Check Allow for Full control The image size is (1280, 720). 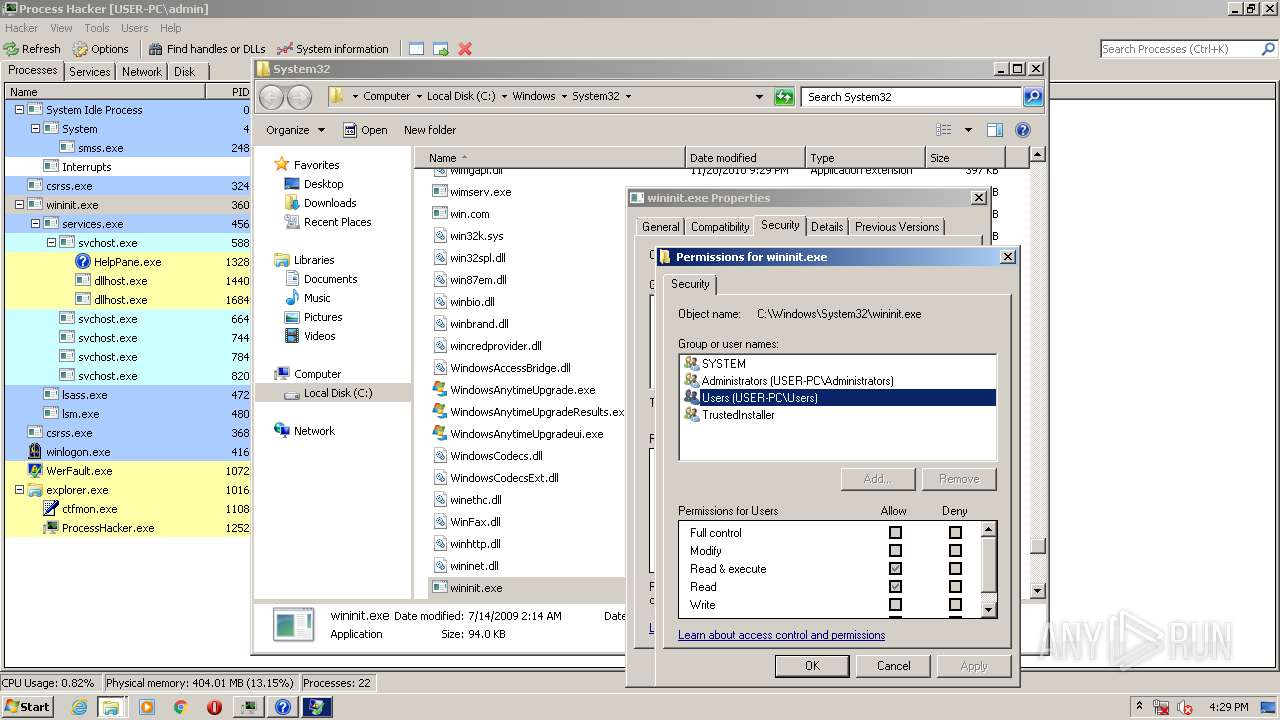point(895,533)
